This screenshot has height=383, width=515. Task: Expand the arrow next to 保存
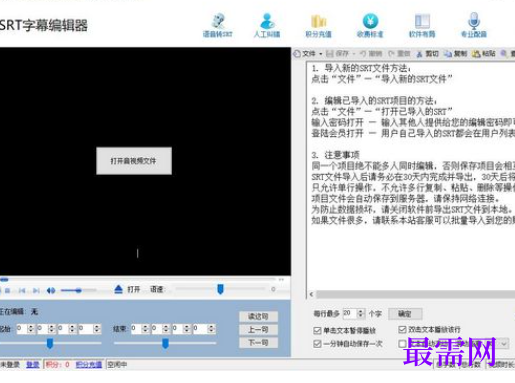coord(354,54)
